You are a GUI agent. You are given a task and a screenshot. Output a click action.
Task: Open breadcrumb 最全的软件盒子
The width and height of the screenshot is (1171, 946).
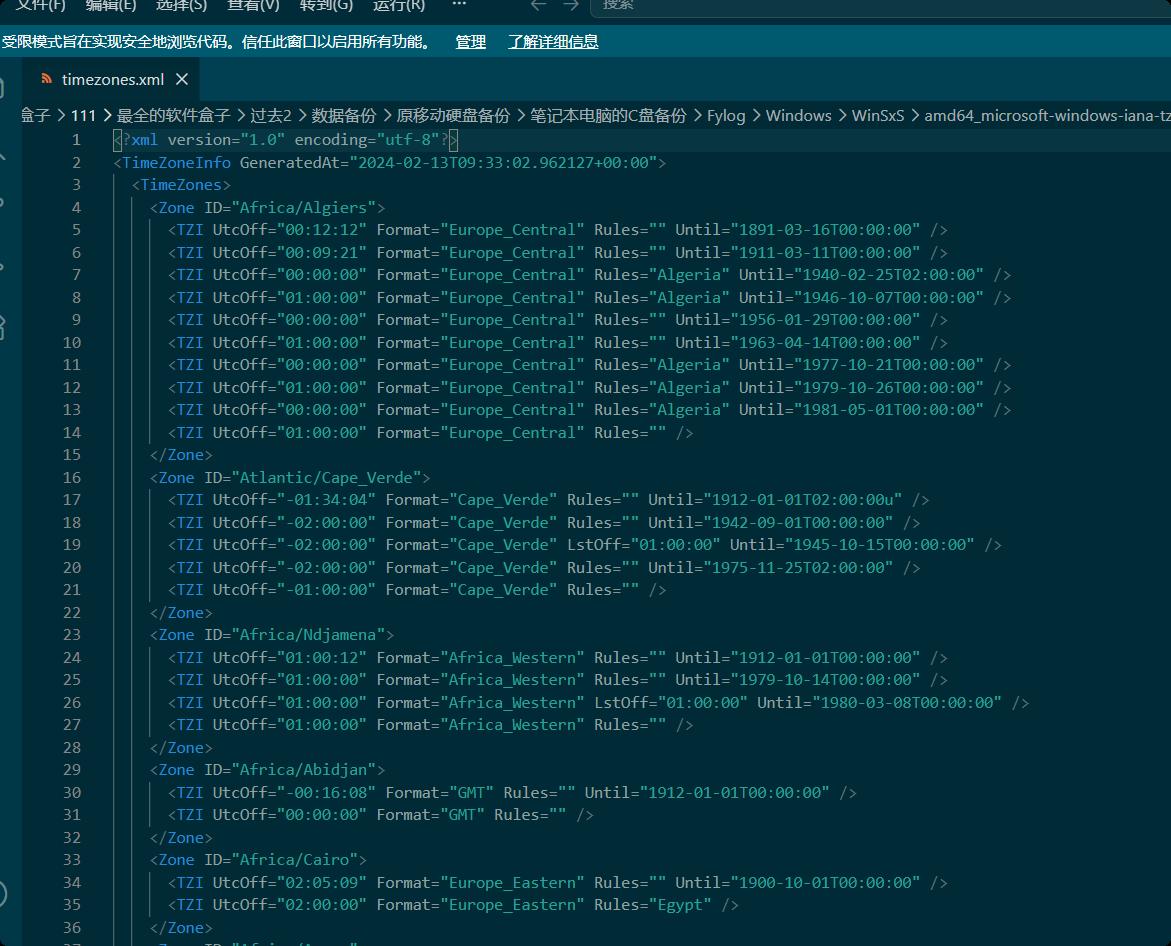pos(173,116)
